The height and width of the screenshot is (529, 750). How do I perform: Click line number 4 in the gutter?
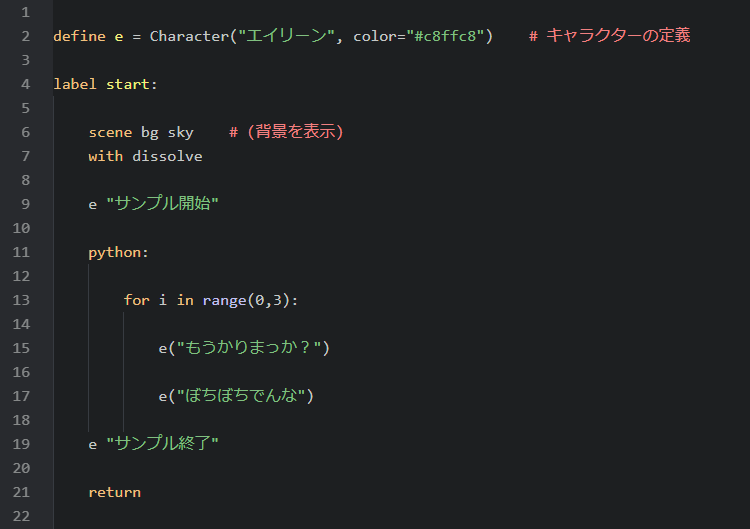pyautogui.click(x=25, y=84)
